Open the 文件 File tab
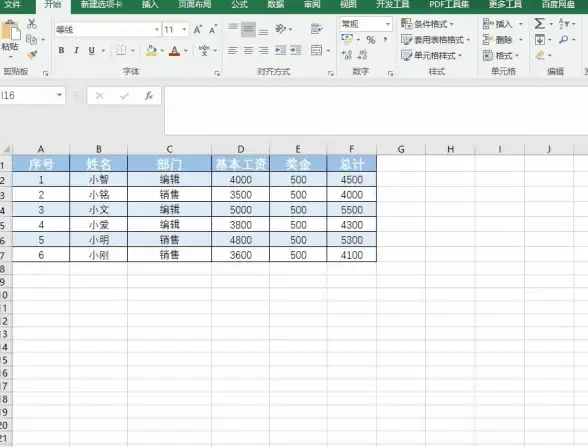The width and height of the screenshot is (588, 447). pyautogui.click(x=12, y=4)
